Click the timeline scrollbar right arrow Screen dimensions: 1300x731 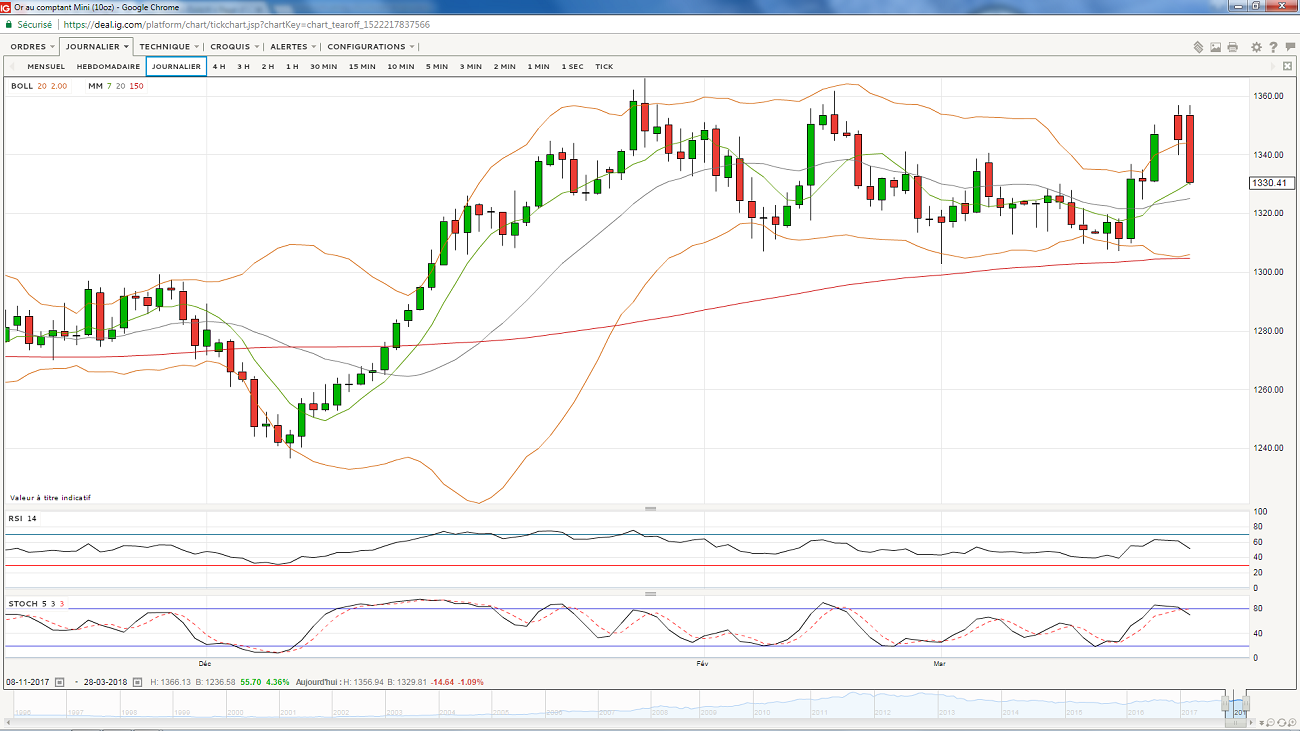(x=1251, y=723)
